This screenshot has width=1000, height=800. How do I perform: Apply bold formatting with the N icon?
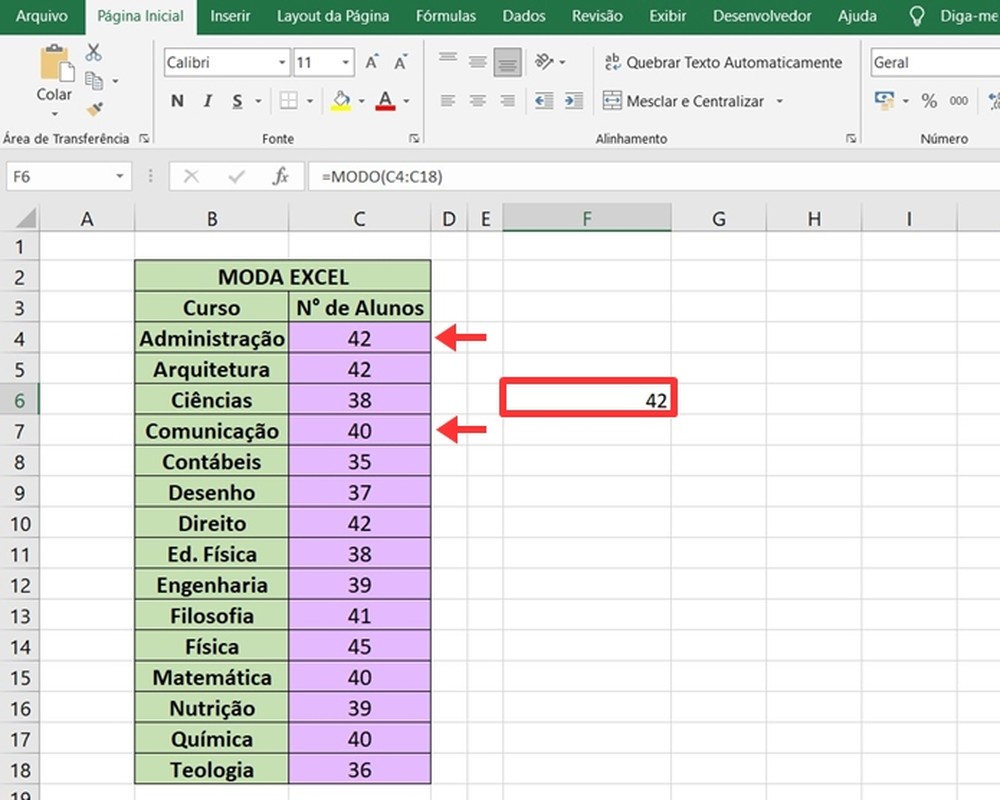point(178,101)
